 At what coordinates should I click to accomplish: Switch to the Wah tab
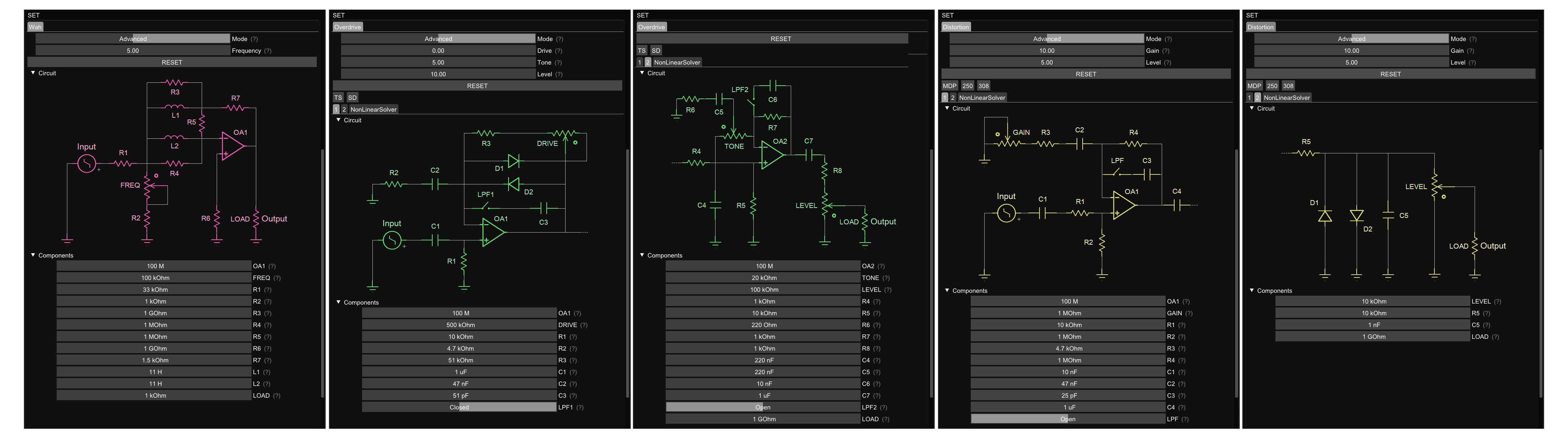click(35, 27)
